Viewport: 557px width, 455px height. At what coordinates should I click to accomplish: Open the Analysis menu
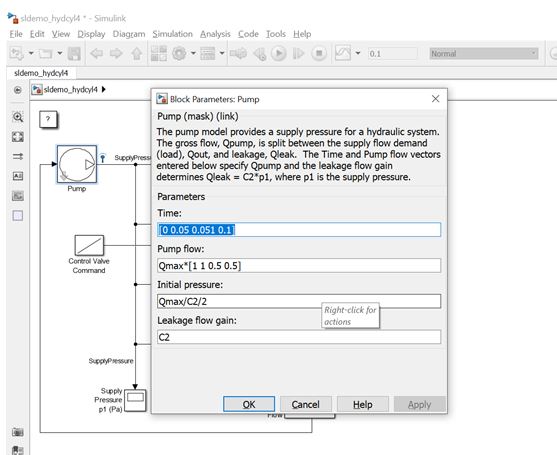tap(215, 34)
